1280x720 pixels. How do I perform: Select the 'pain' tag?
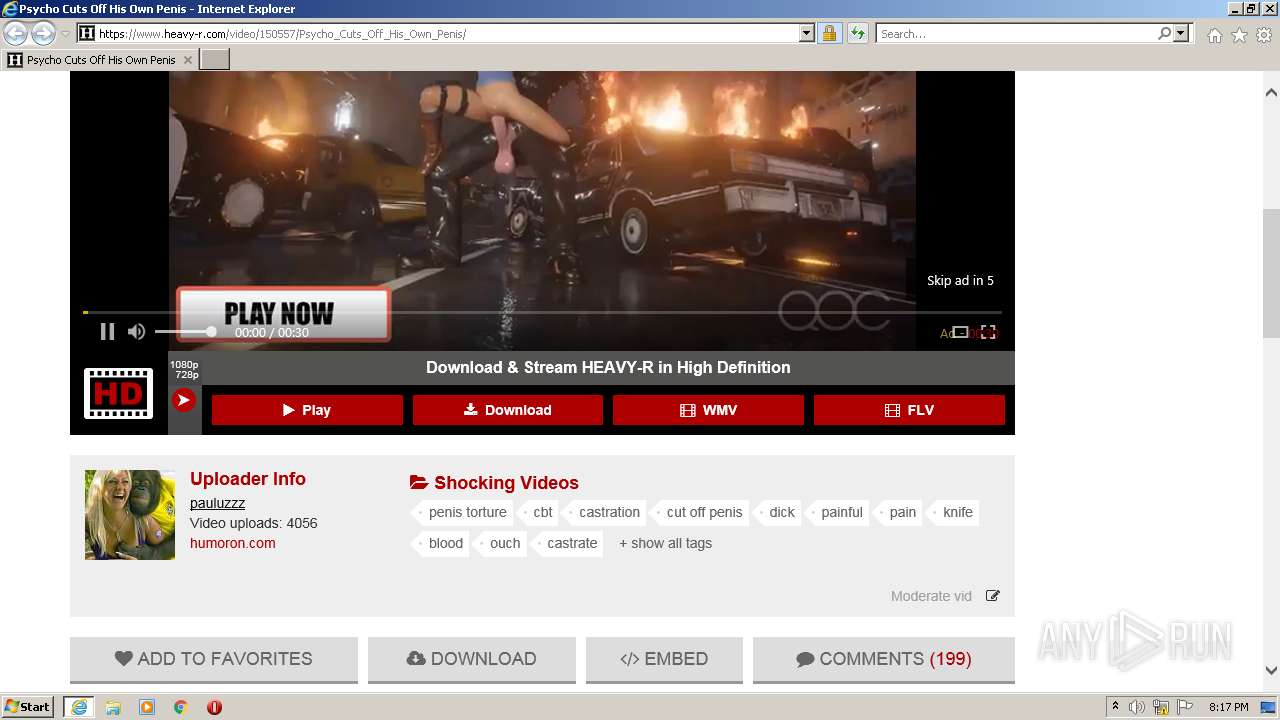pos(901,512)
